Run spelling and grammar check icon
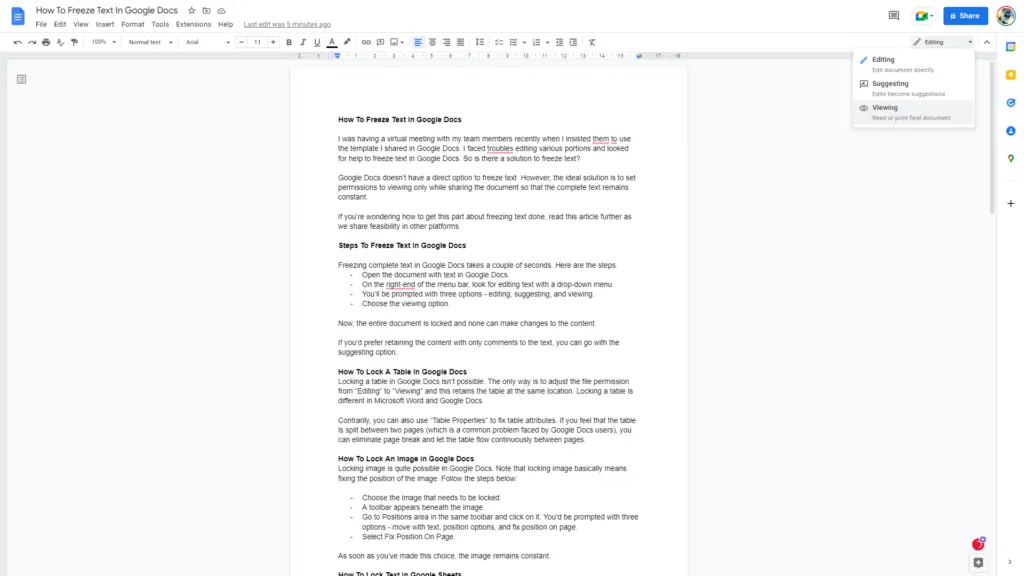1024x576 pixels. coord(60,42)
